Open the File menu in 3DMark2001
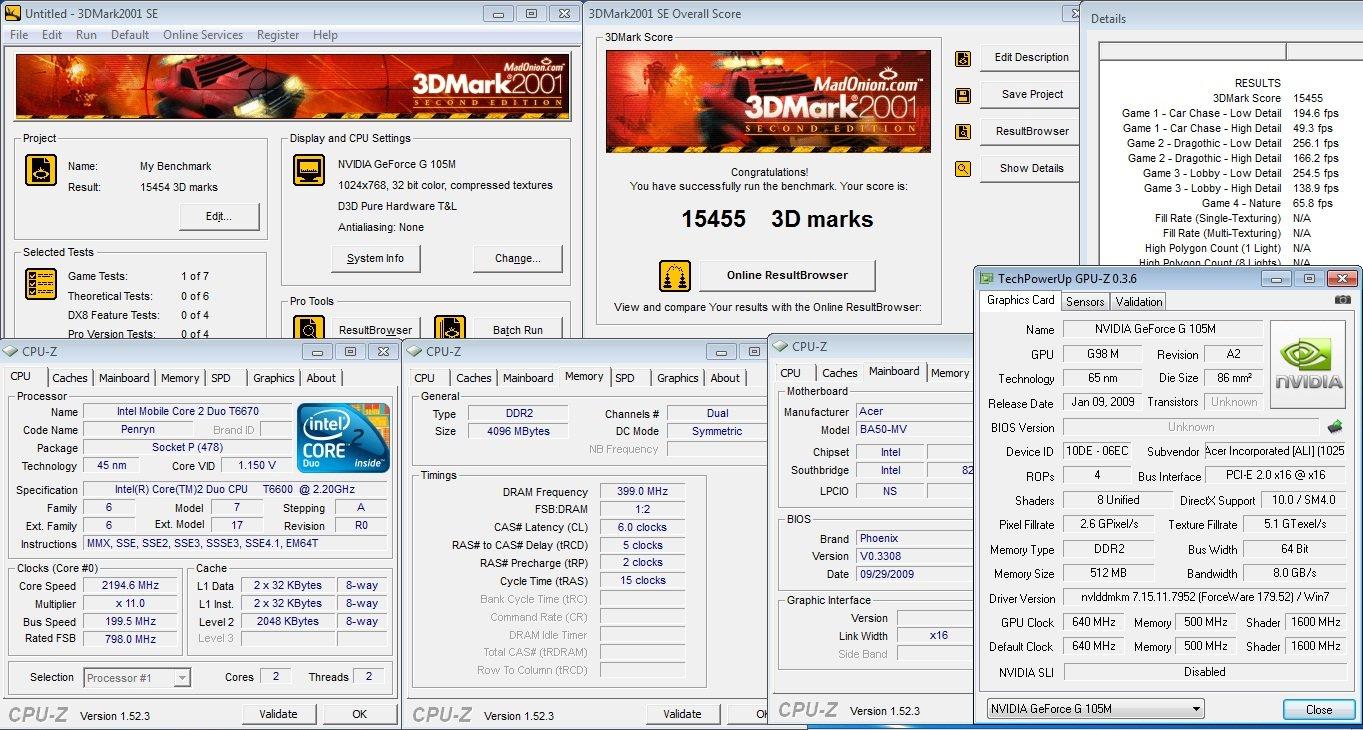 [x=19, y=35]
